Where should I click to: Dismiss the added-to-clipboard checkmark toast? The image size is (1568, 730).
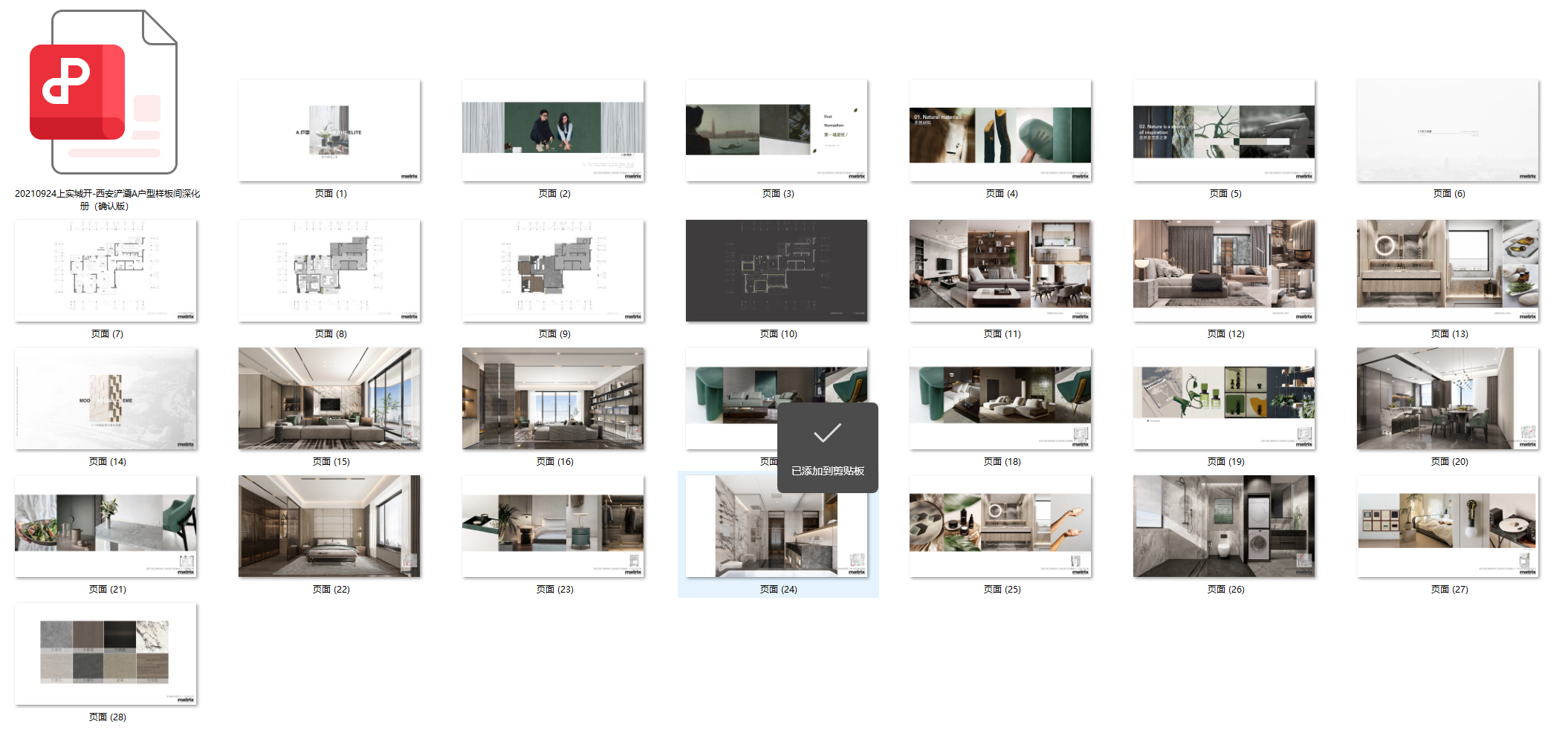[827, 447]
